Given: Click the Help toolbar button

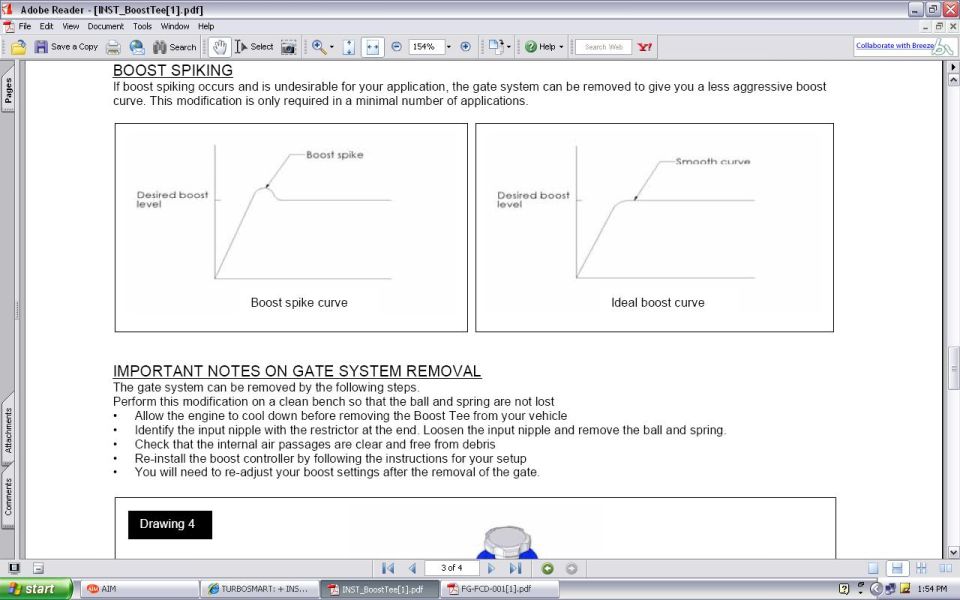Looking at the screenshot, I should click(540, 47).
